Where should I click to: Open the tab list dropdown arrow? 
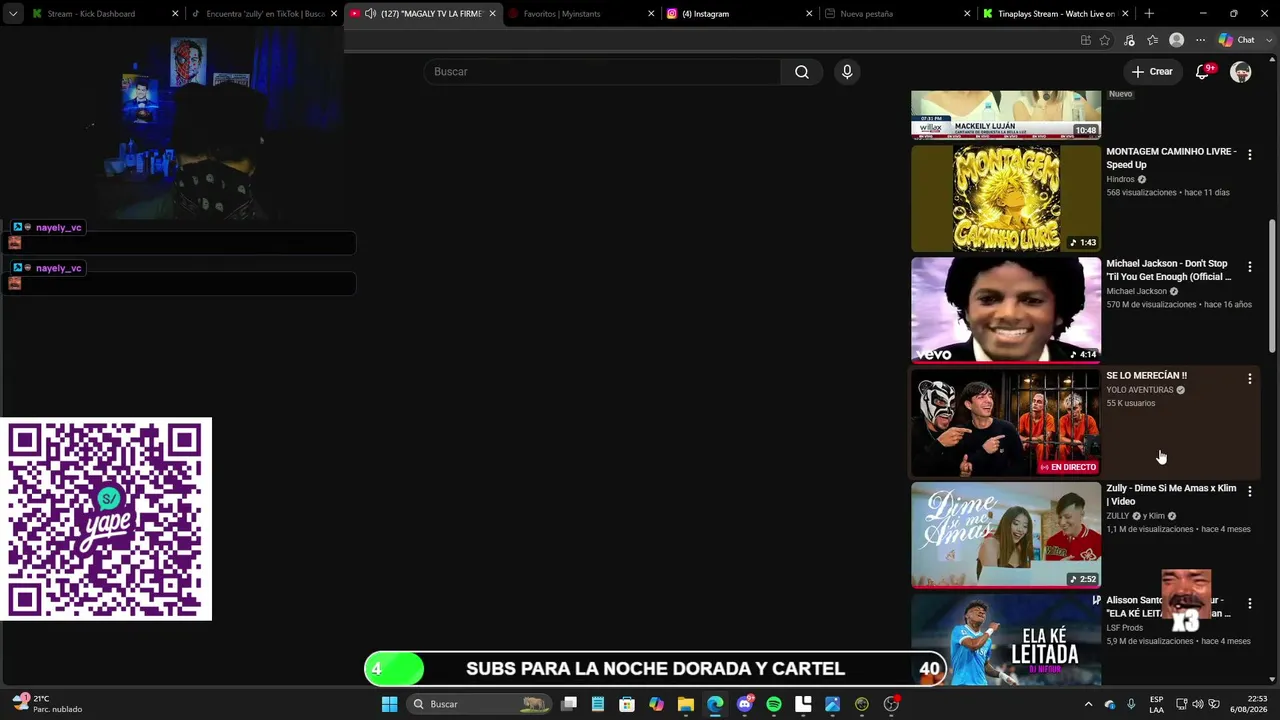(x=12, y=14)
